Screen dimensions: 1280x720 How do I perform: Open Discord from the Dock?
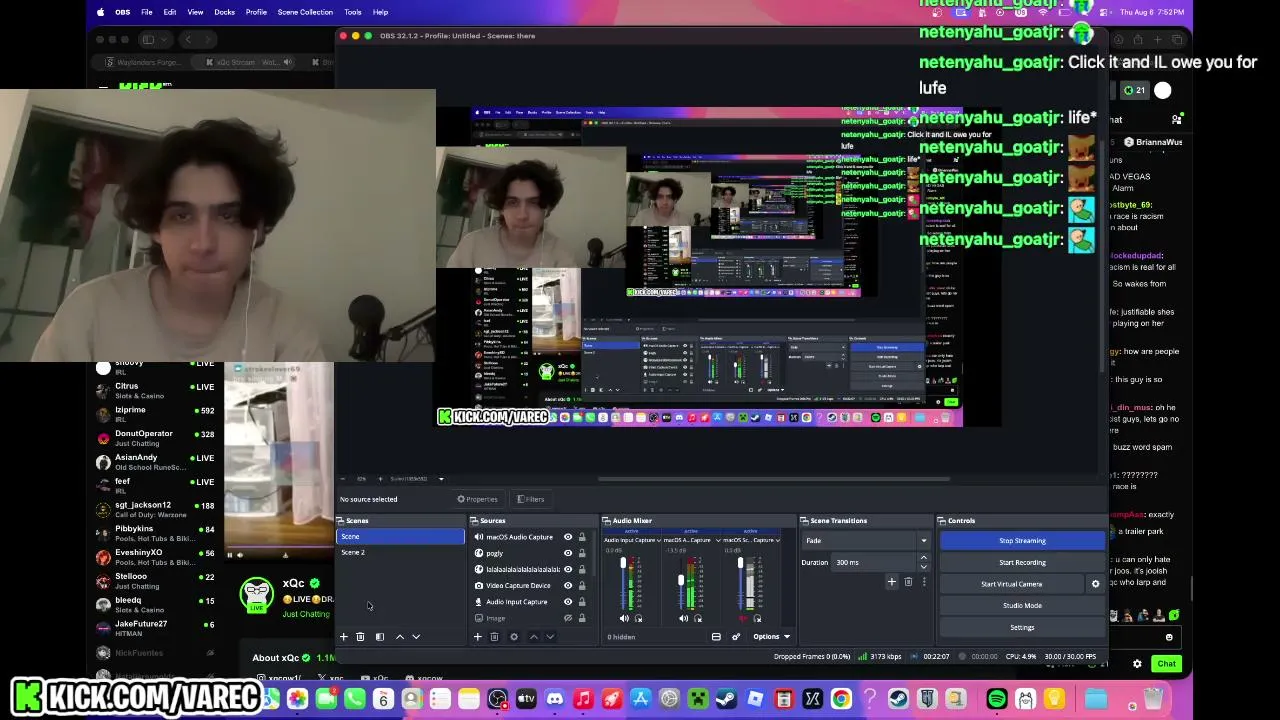click(555, 699)
